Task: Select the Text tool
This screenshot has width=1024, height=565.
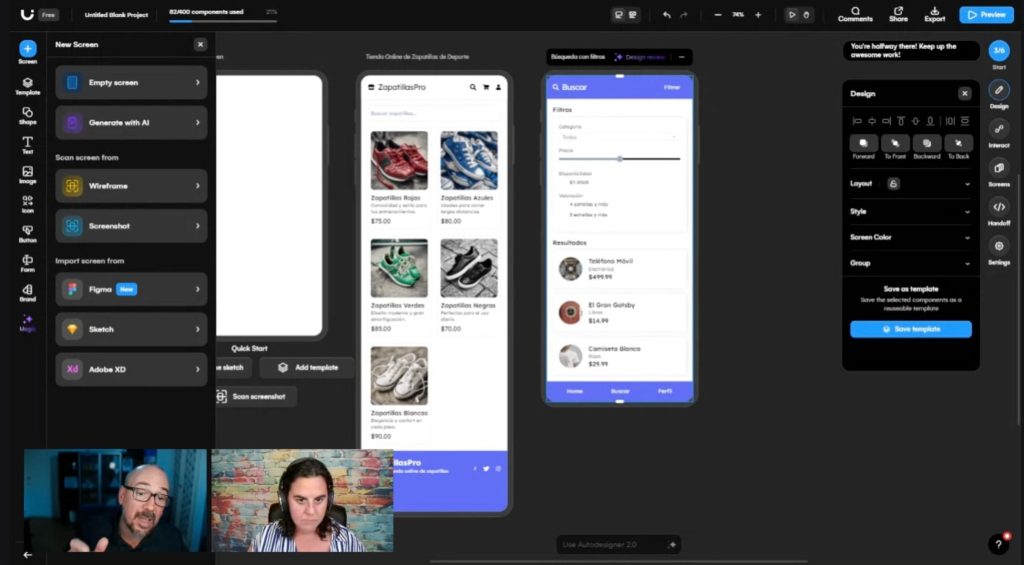Action: (27, 145)
